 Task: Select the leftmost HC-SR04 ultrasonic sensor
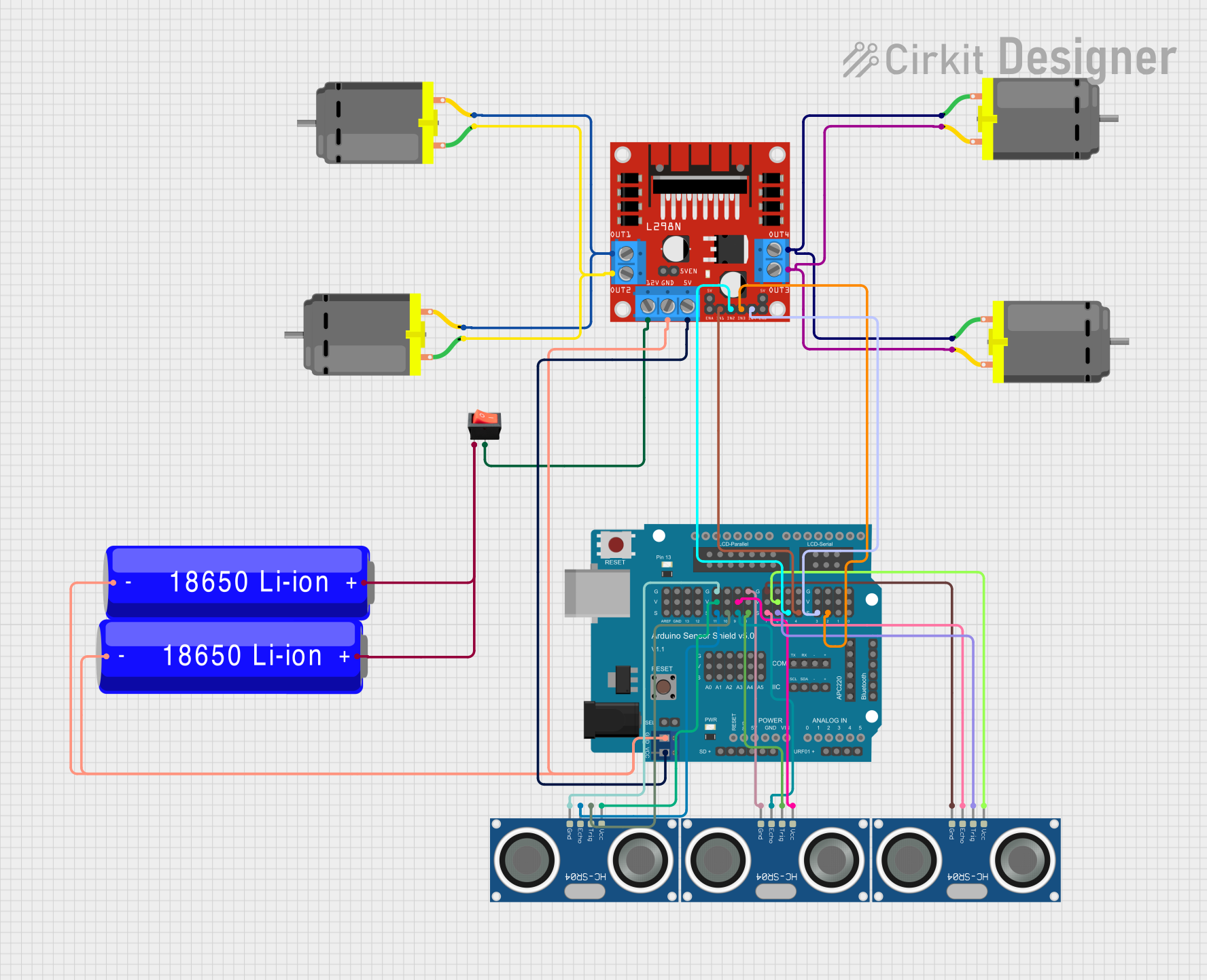pyautogui.click(x=584, y=860)
